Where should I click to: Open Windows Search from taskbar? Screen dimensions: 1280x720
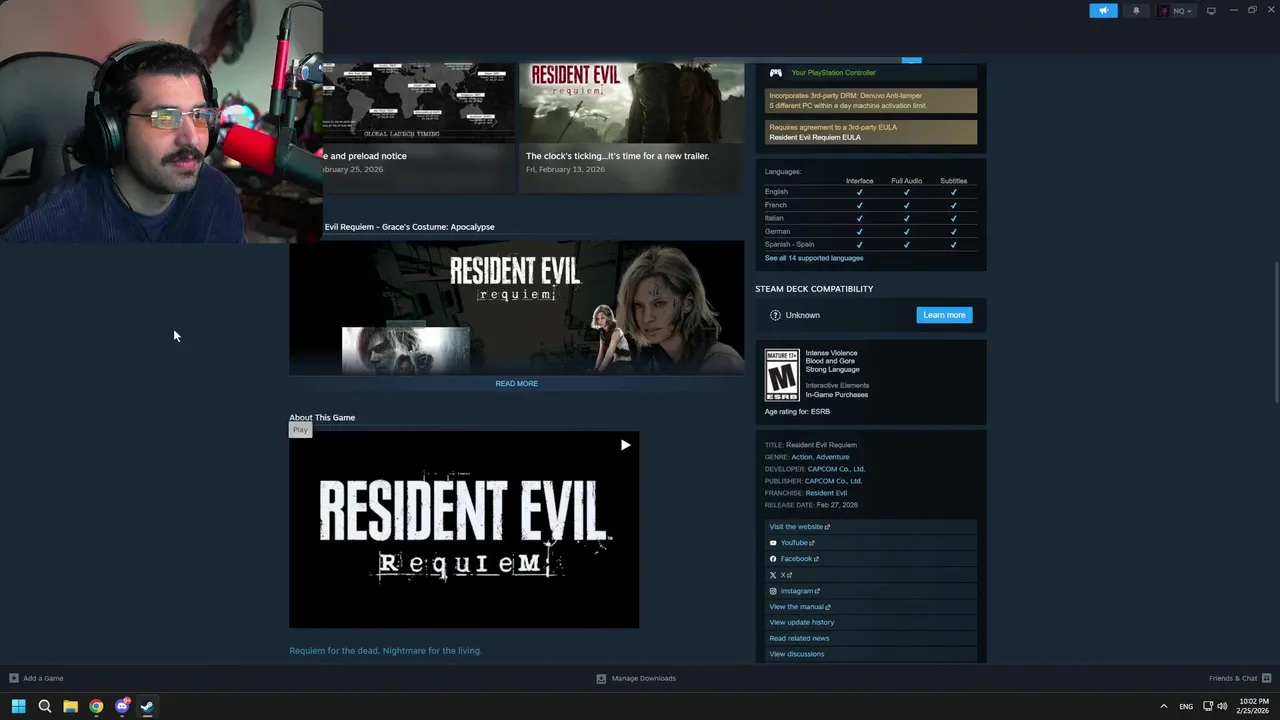click(44, 706)
